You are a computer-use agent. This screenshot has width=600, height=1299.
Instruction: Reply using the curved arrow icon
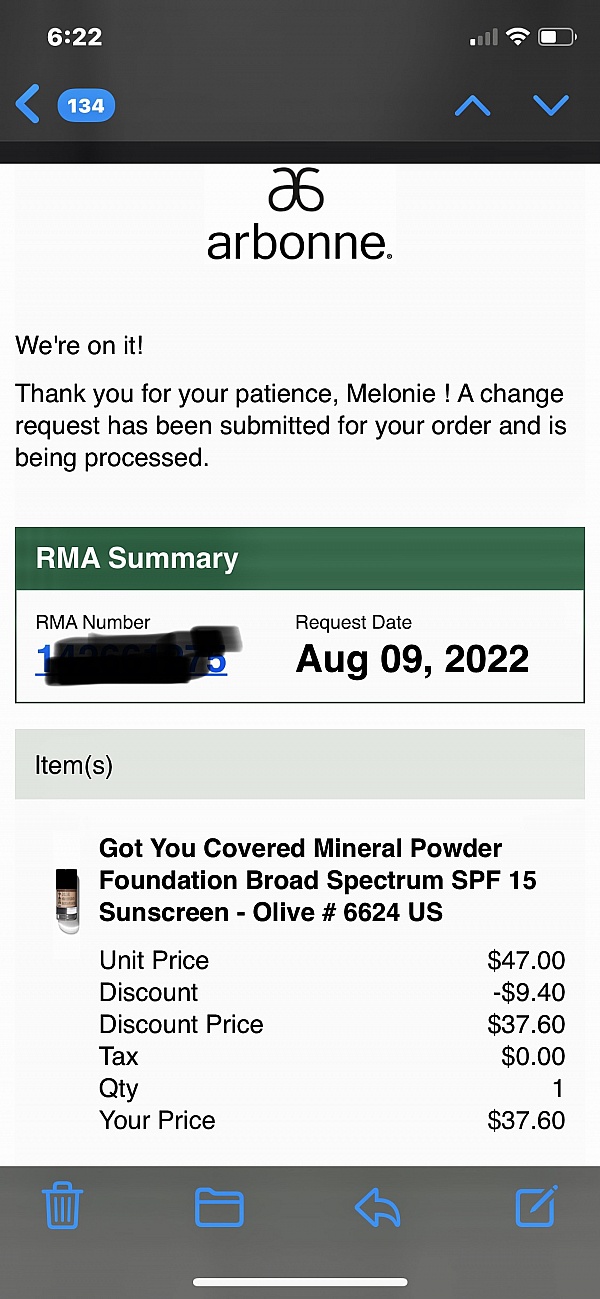point(378,1207)
